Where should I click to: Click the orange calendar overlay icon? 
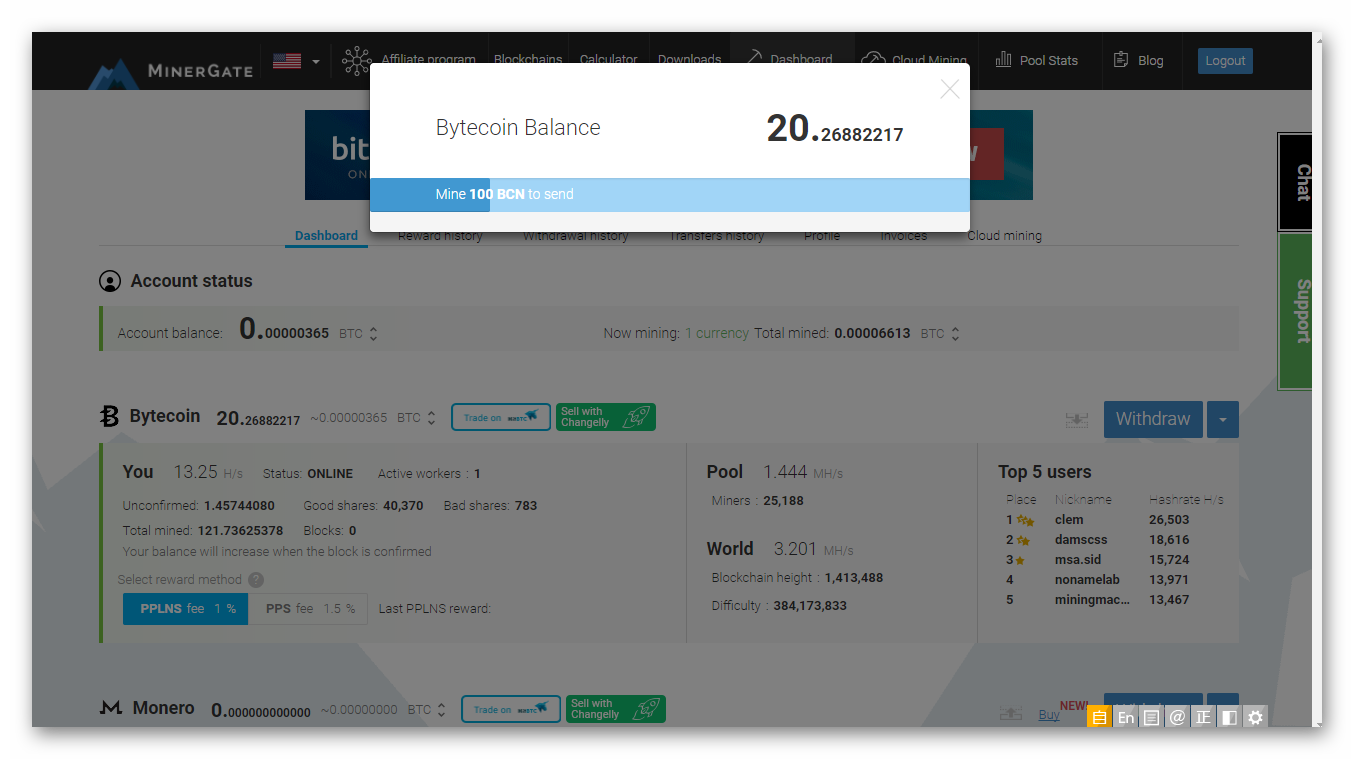tap(1099, 717)
